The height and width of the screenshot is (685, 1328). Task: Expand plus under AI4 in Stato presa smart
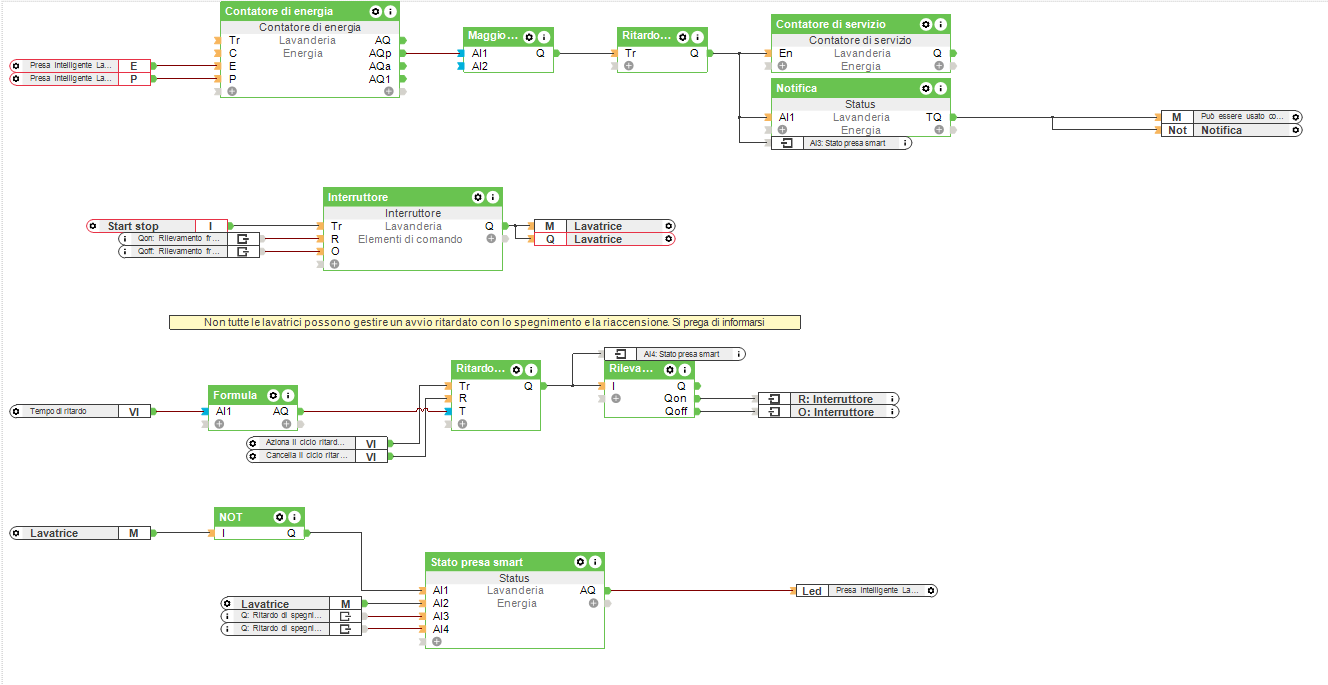[x=437, y=641]
